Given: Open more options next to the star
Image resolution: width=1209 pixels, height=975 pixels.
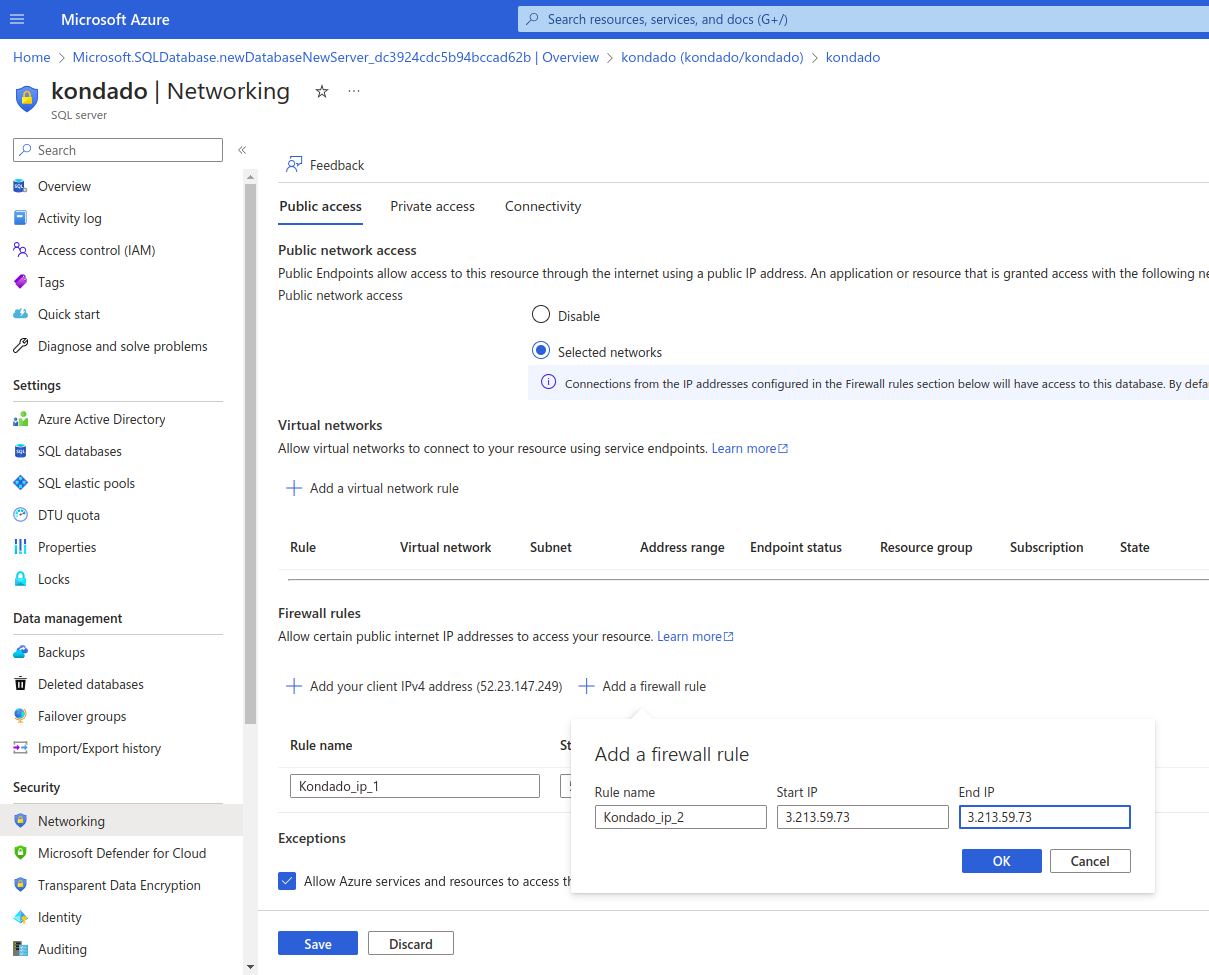Looking at the screenshot, I should [x=353, y=90].
